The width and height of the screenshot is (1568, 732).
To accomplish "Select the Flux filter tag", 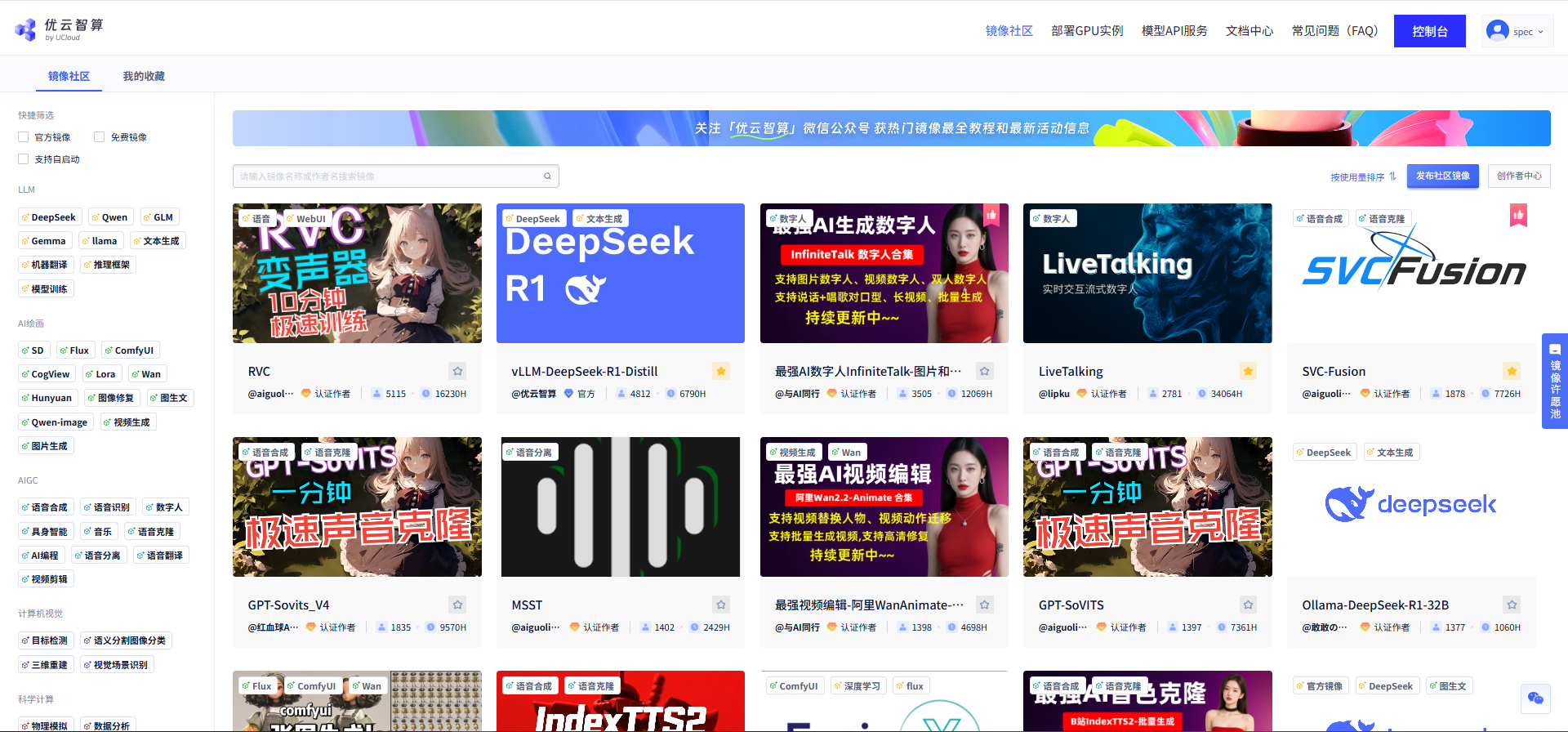I will pyautogui.click(x=75, y=350).
